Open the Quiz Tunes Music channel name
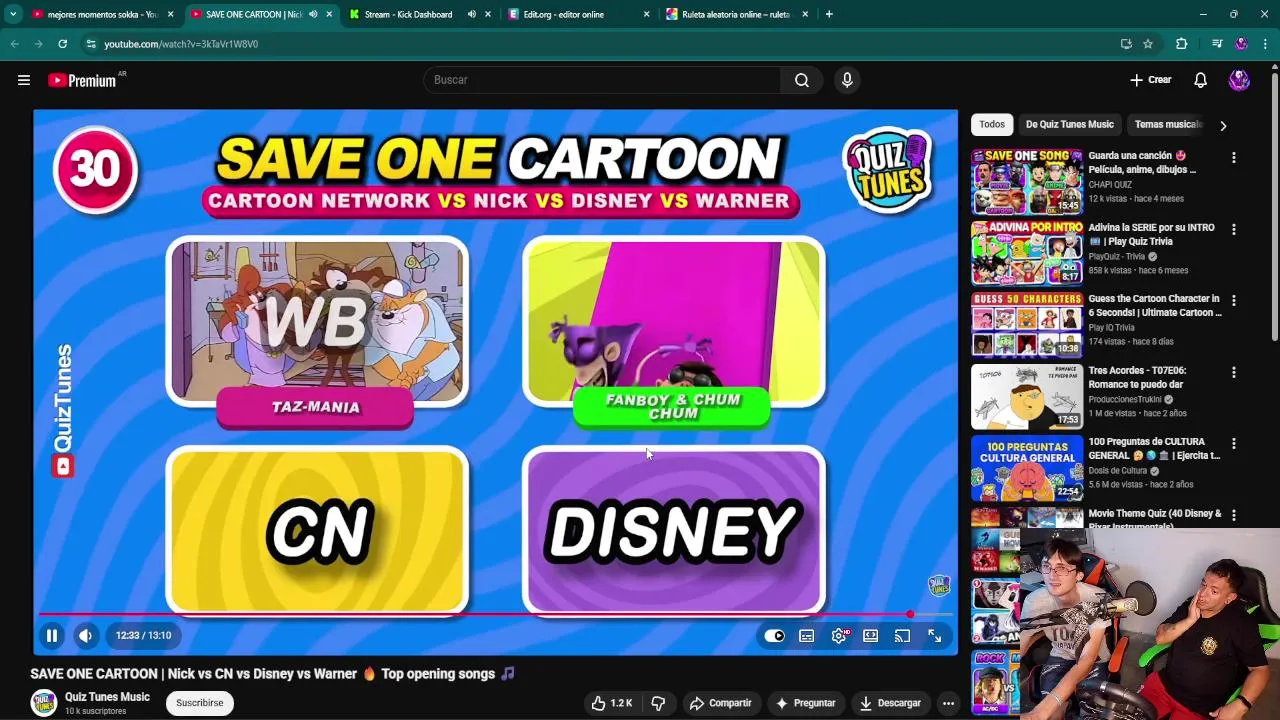Viewport: 1280px width, 720px height. click(x=107, y=697)
